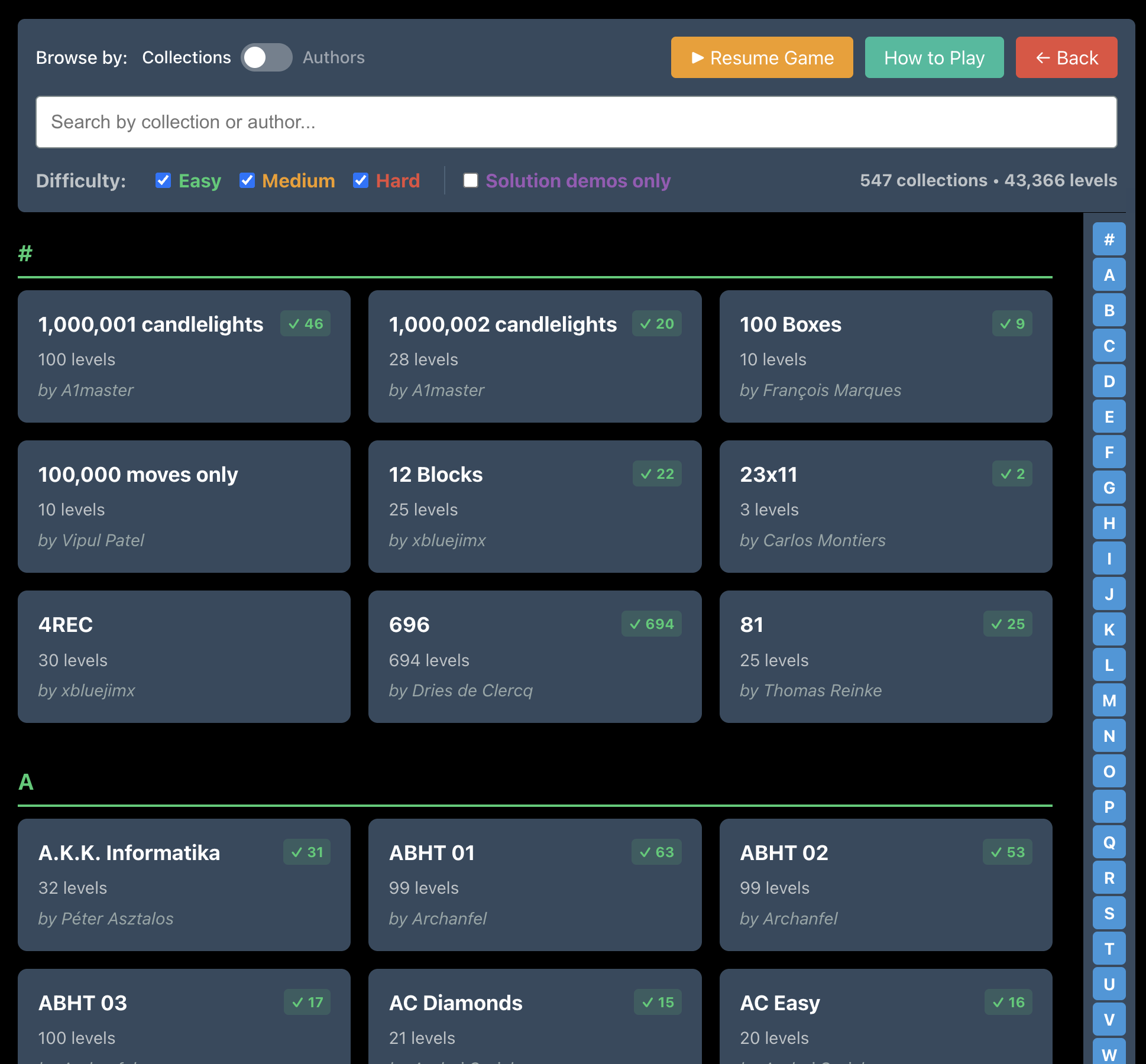Open the How to Play guide
1146x1064 pixels.
click(x=934, y=57)
